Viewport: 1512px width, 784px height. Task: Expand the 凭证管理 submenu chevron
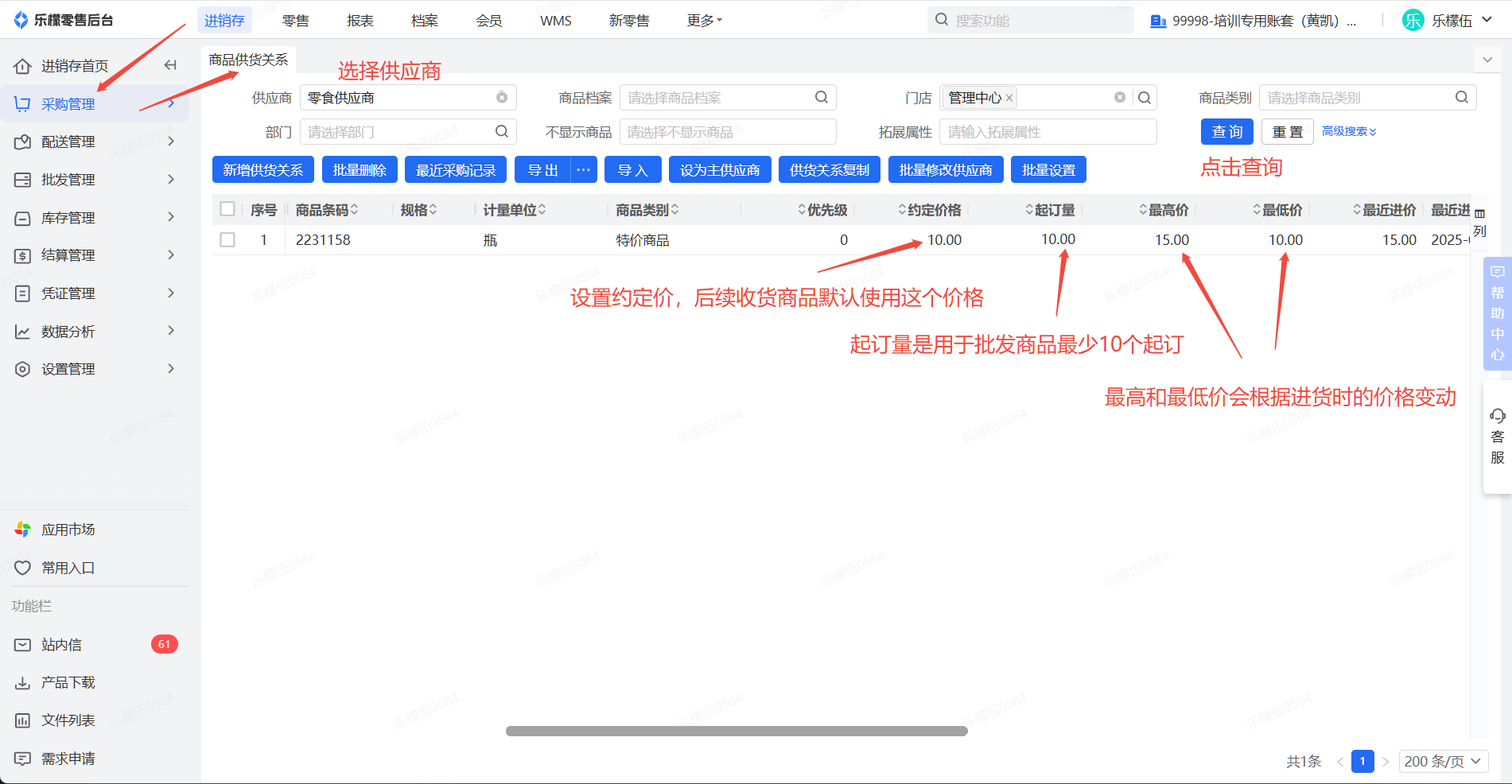pos(171,293)
